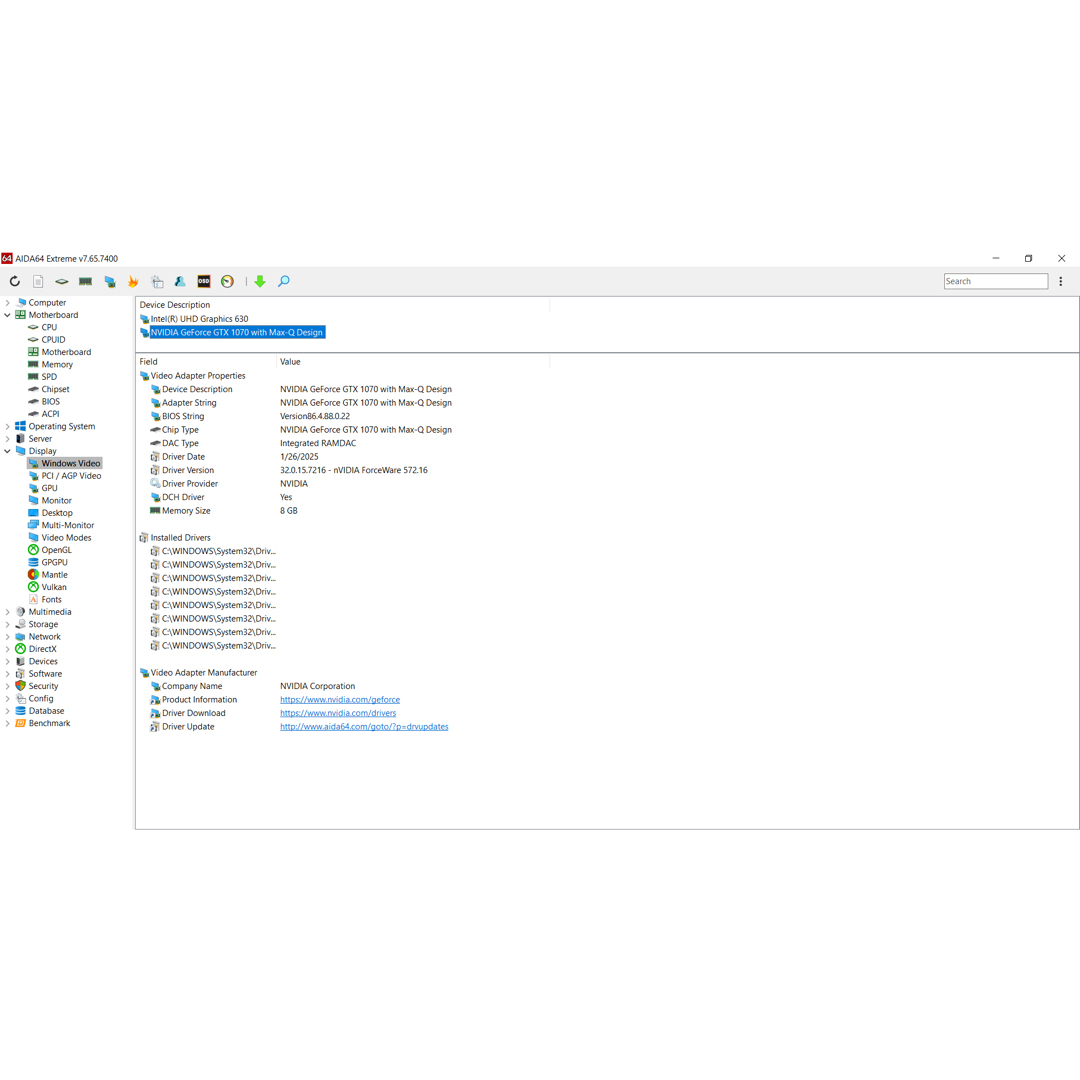Open the GPGPU tree item
This screenshot has height=1080, width=1080.
click(x=54, y=563)
